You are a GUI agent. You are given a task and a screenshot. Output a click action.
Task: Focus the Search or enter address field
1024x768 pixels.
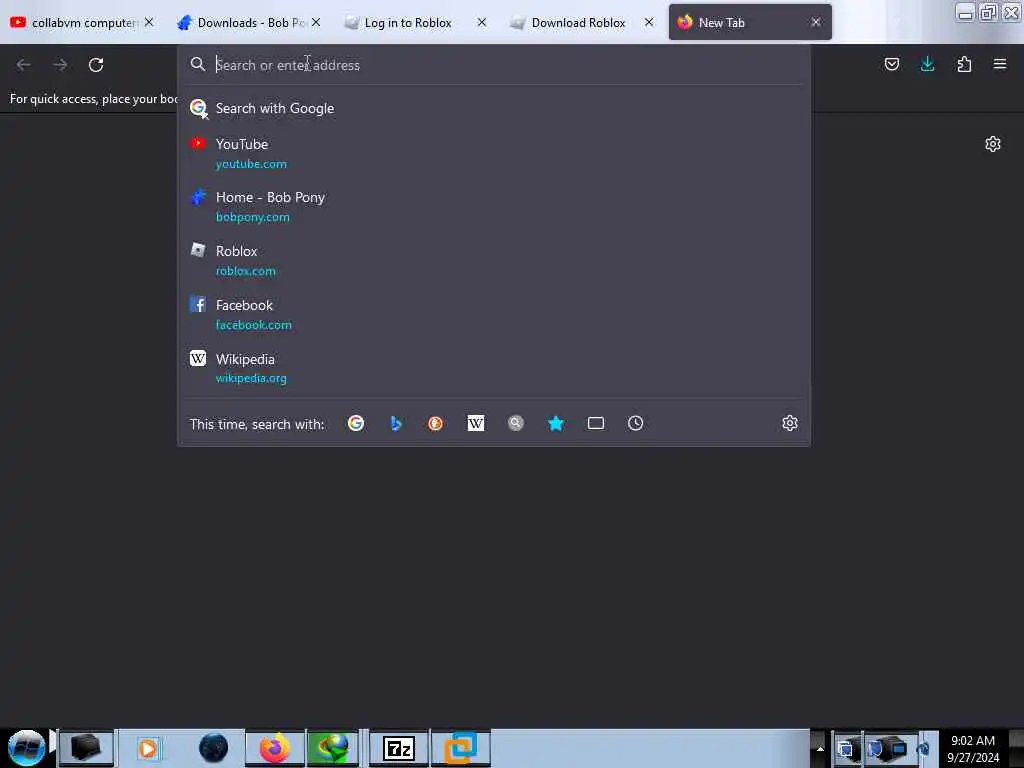click(494, 65)
